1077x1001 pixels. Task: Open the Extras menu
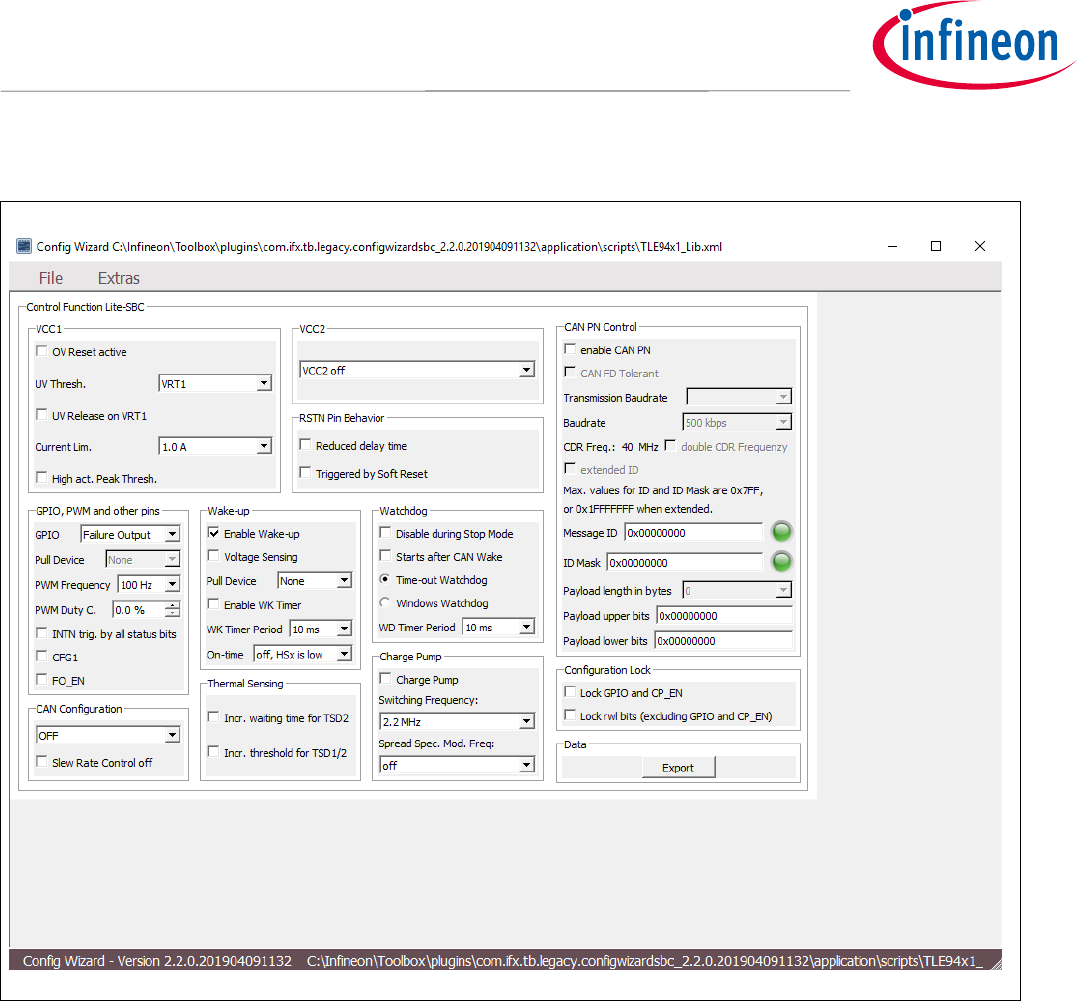[x=119, y=278]
